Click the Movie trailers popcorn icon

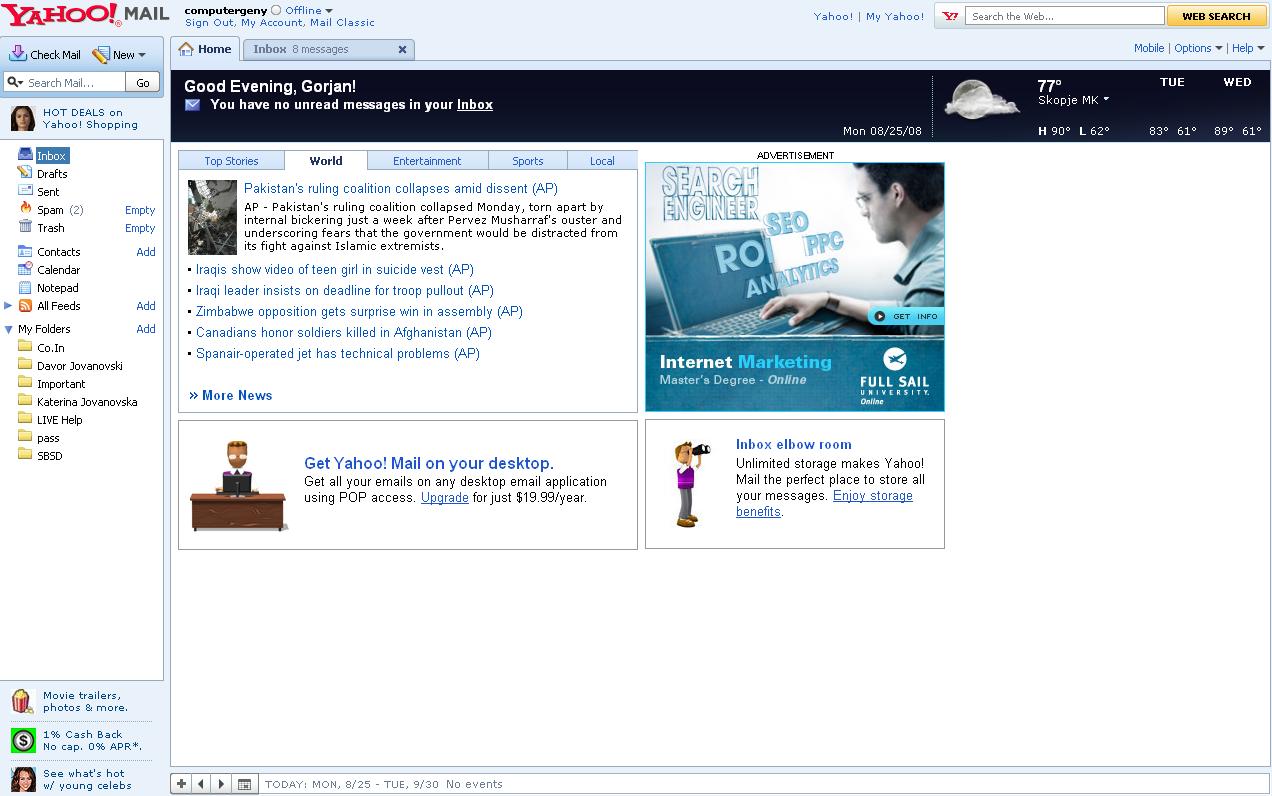click(23, 701)
